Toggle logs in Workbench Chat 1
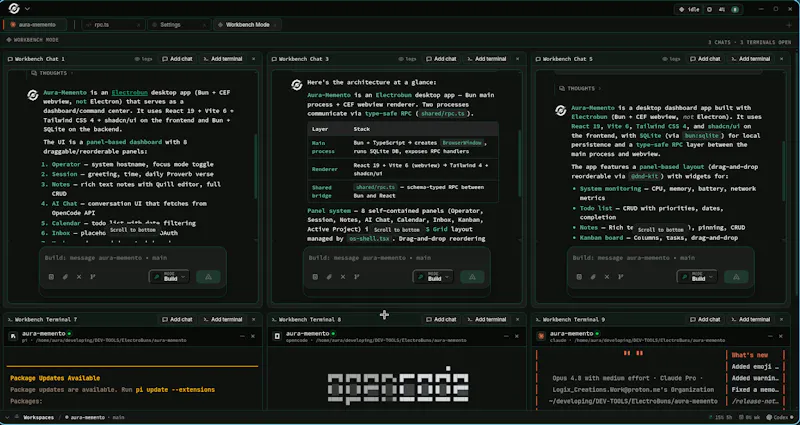800x425 pixels. click(143, 59)
